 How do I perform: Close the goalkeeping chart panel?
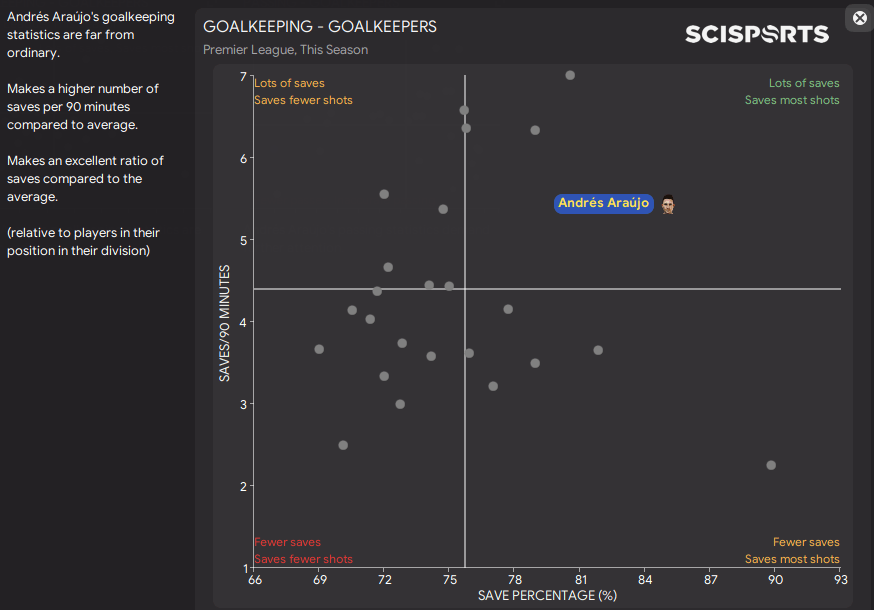tap(859, 17)
